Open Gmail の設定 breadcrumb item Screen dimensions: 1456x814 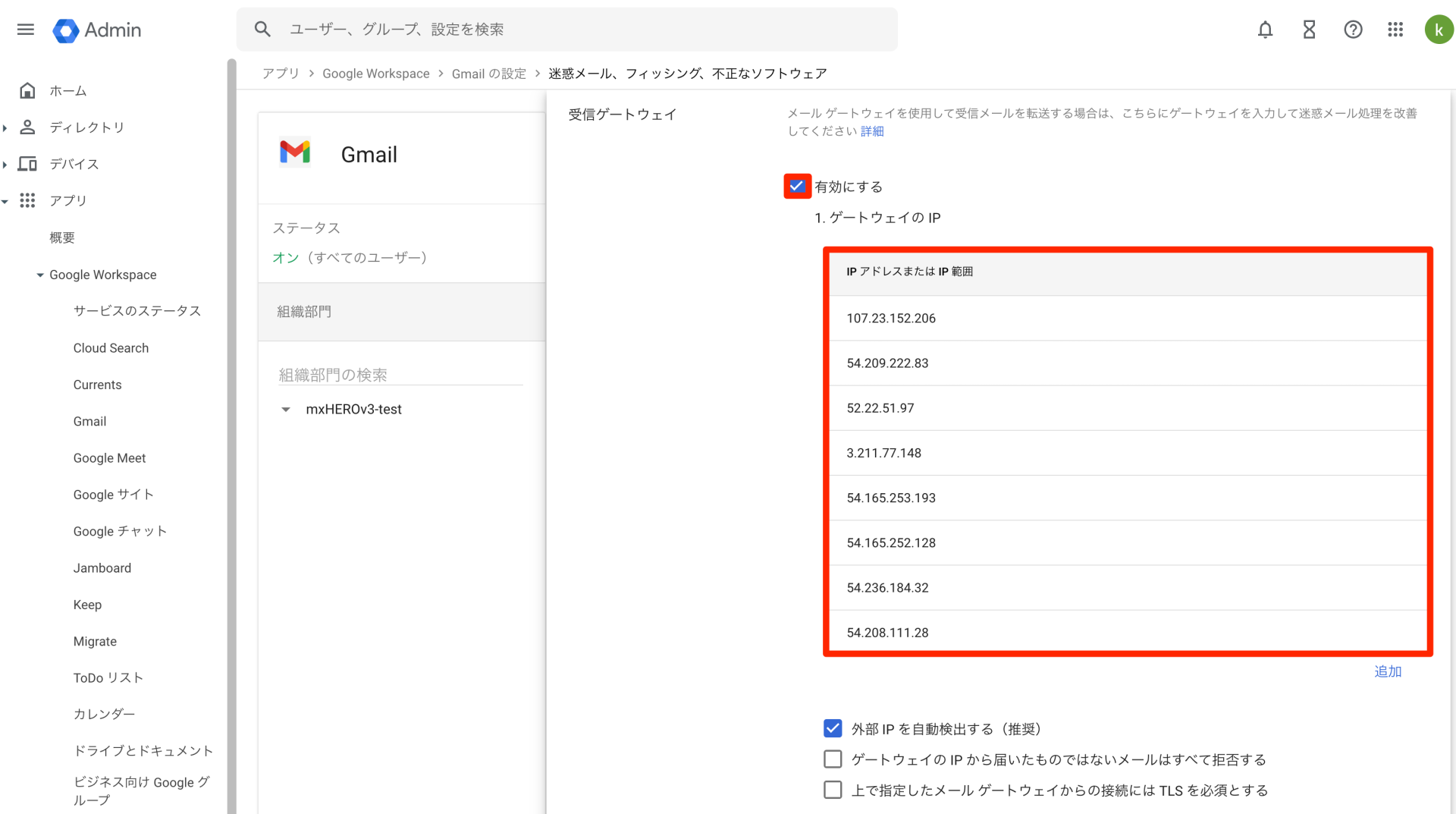489,74
